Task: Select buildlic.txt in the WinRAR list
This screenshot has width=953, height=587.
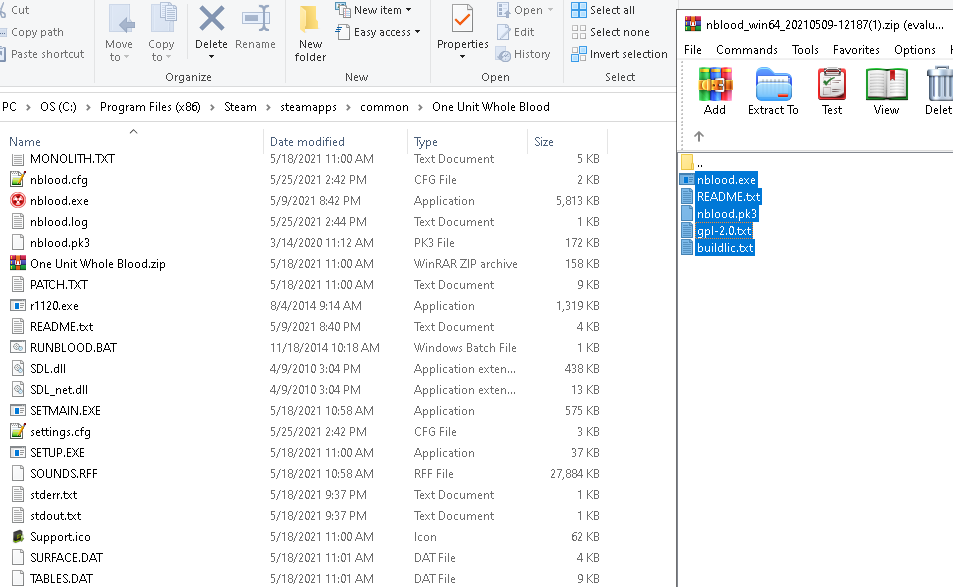Action: point(725,248)
